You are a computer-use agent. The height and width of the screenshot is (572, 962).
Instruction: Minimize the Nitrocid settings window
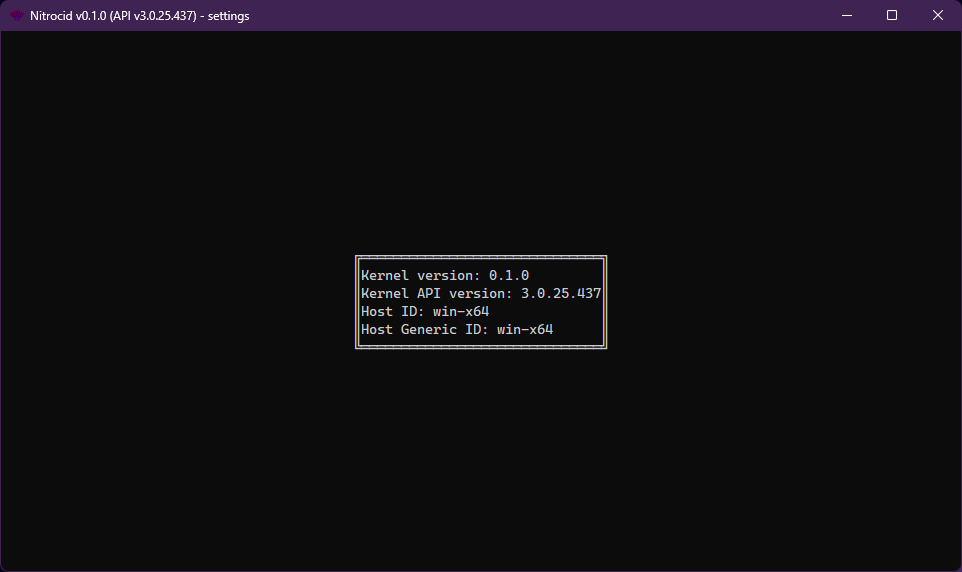pos(846,15)
